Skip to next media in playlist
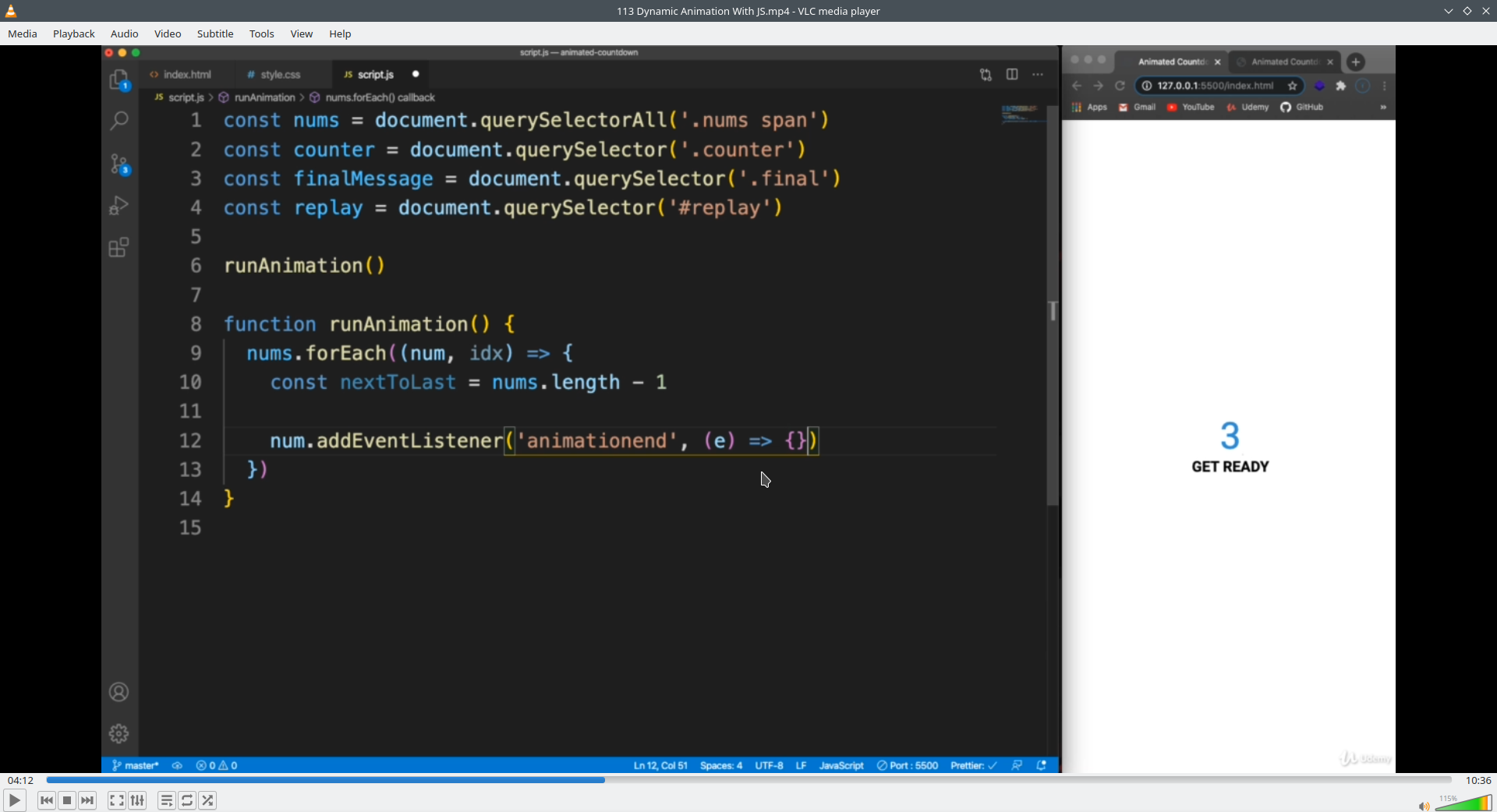 point(87,800)
